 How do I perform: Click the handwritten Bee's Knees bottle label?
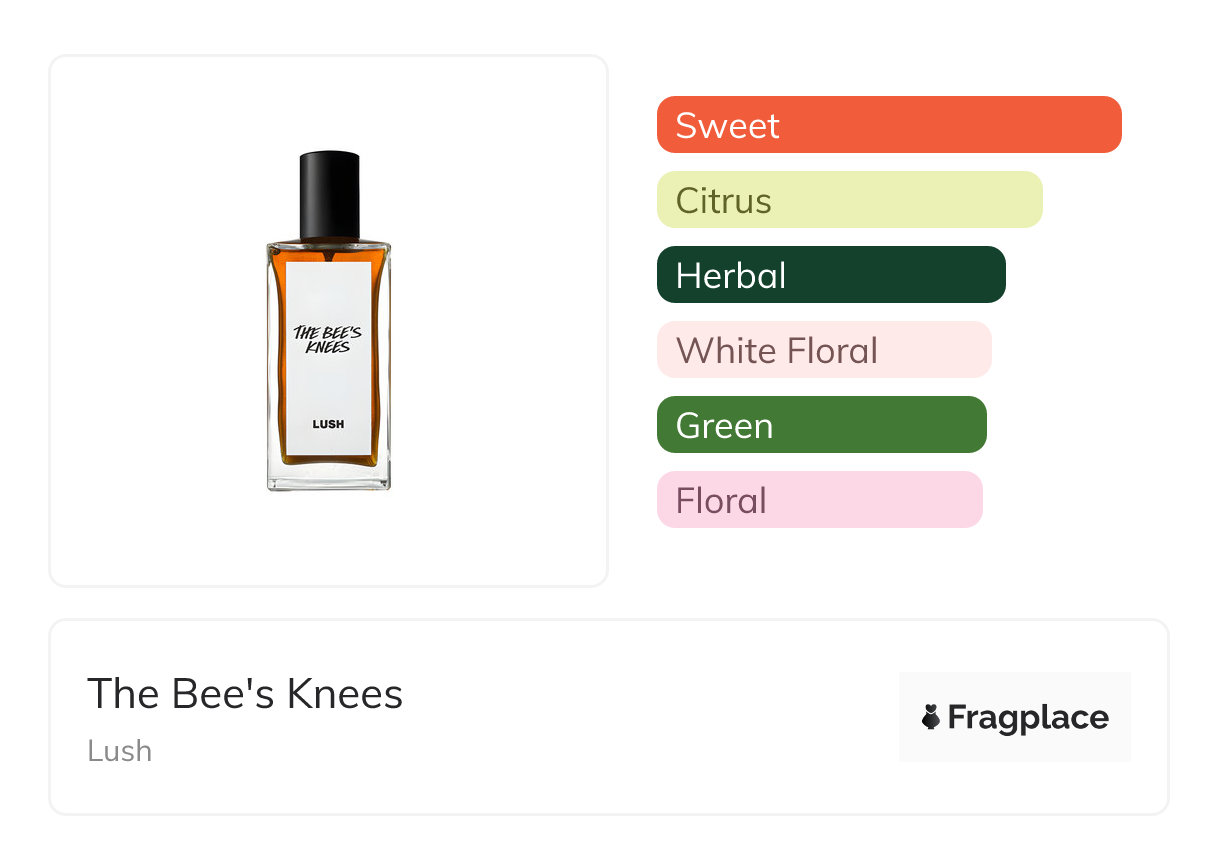(x=322, y=340)
